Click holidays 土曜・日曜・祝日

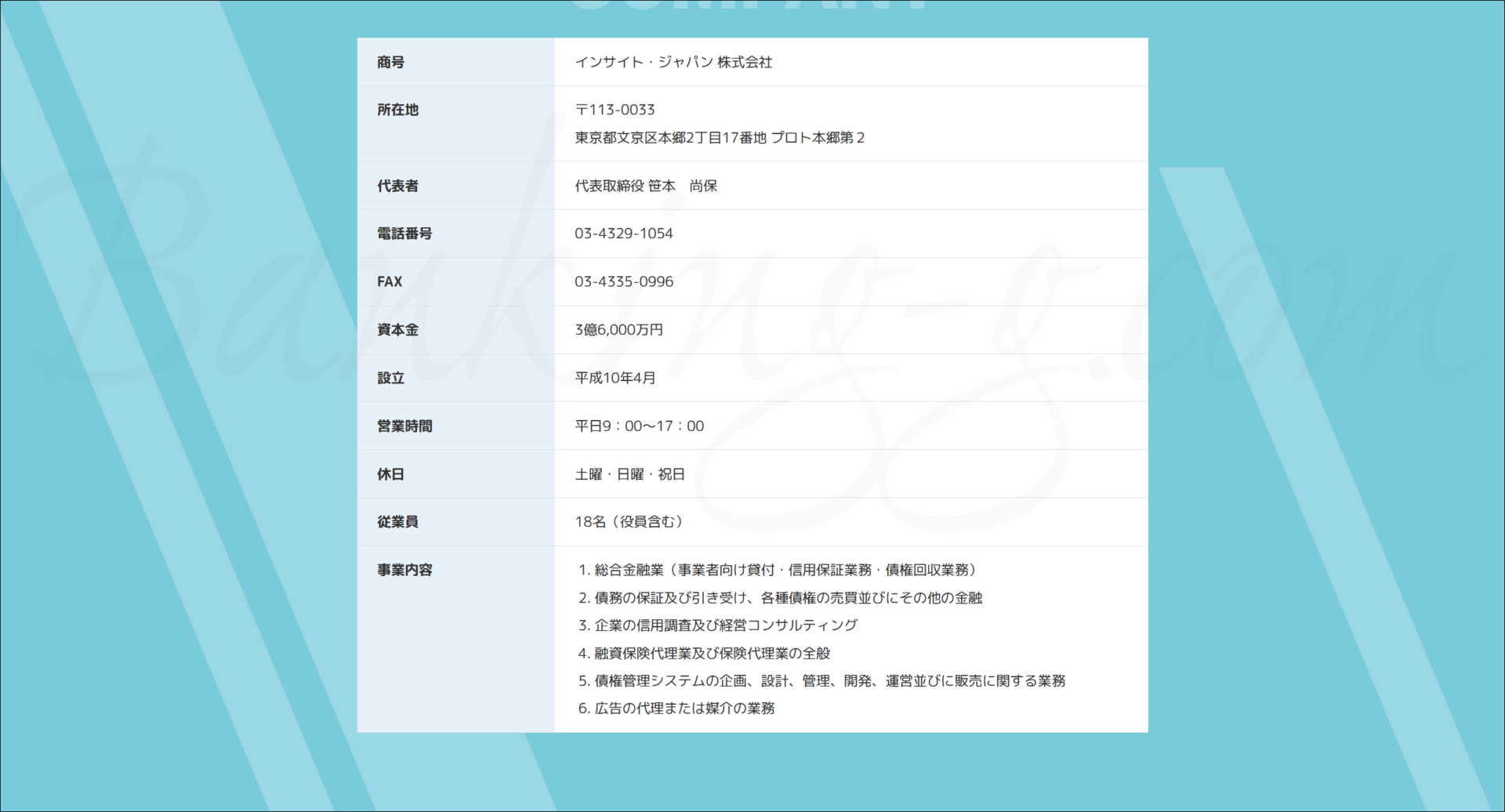[x=630, y=474]
